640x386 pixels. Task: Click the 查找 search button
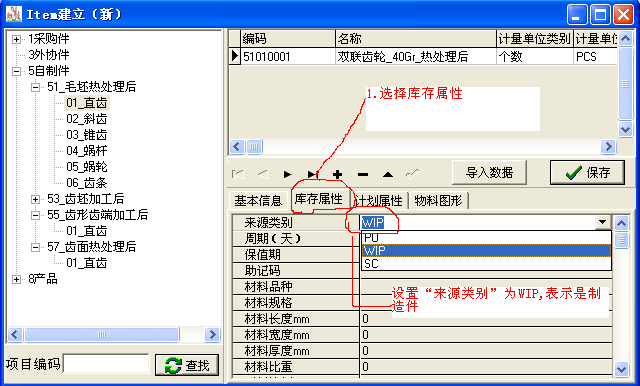point(187,365)
